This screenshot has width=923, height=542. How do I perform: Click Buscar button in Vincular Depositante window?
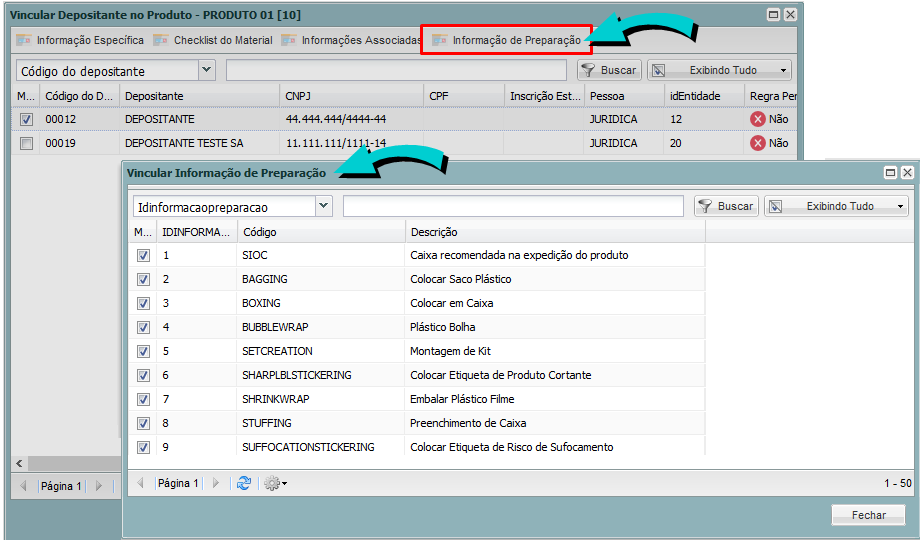point(609,70)
